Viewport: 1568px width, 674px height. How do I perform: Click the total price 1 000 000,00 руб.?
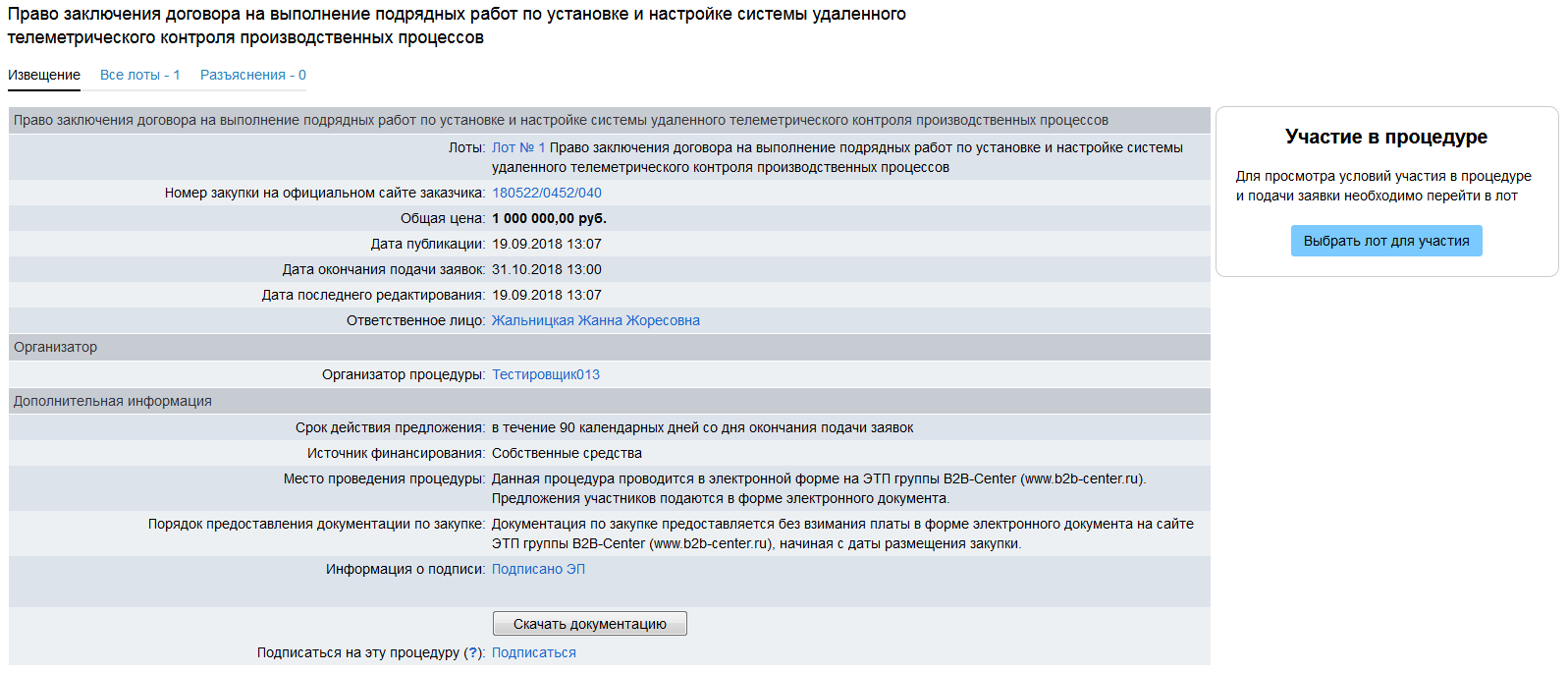[x=549, y=218]
